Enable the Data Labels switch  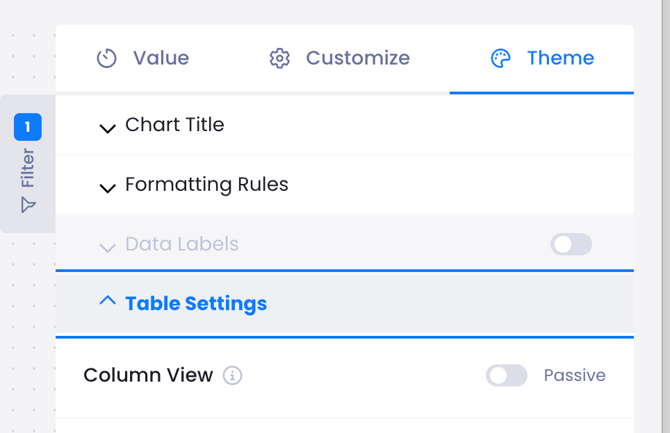(x=571, y=245)
